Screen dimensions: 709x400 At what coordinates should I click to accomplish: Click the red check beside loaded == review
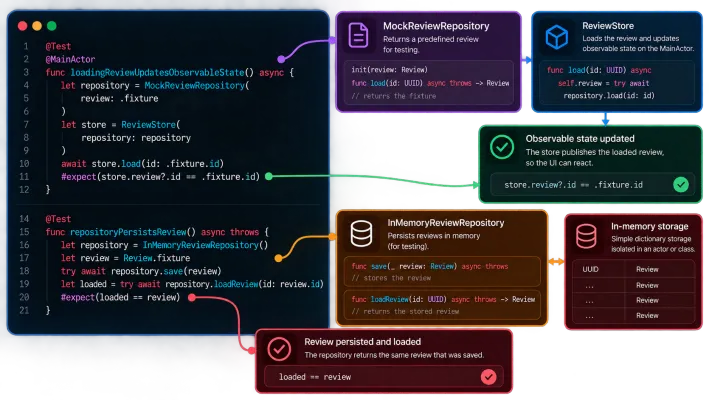488,376
